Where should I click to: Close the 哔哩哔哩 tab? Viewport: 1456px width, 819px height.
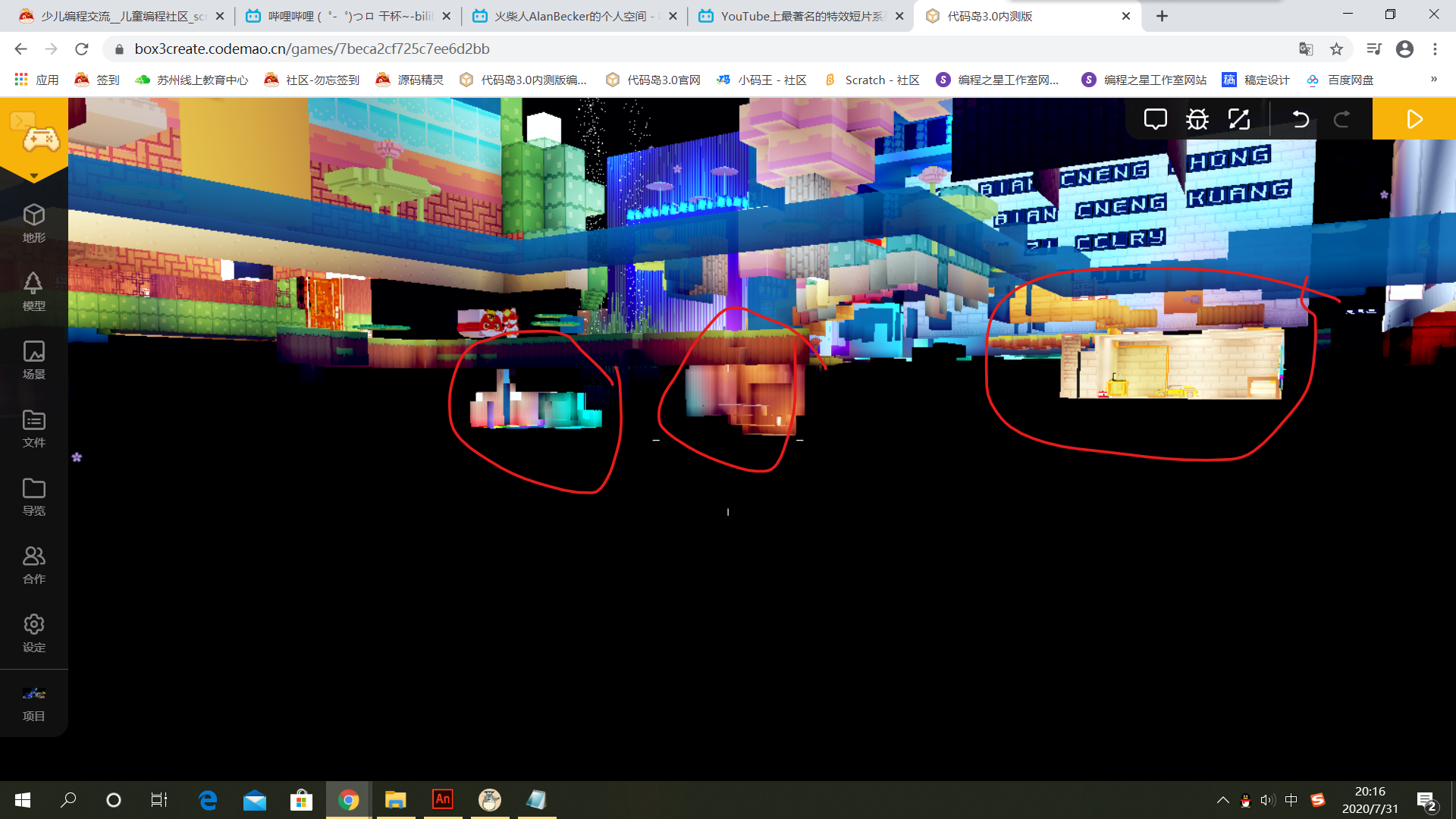click(446, 16)
